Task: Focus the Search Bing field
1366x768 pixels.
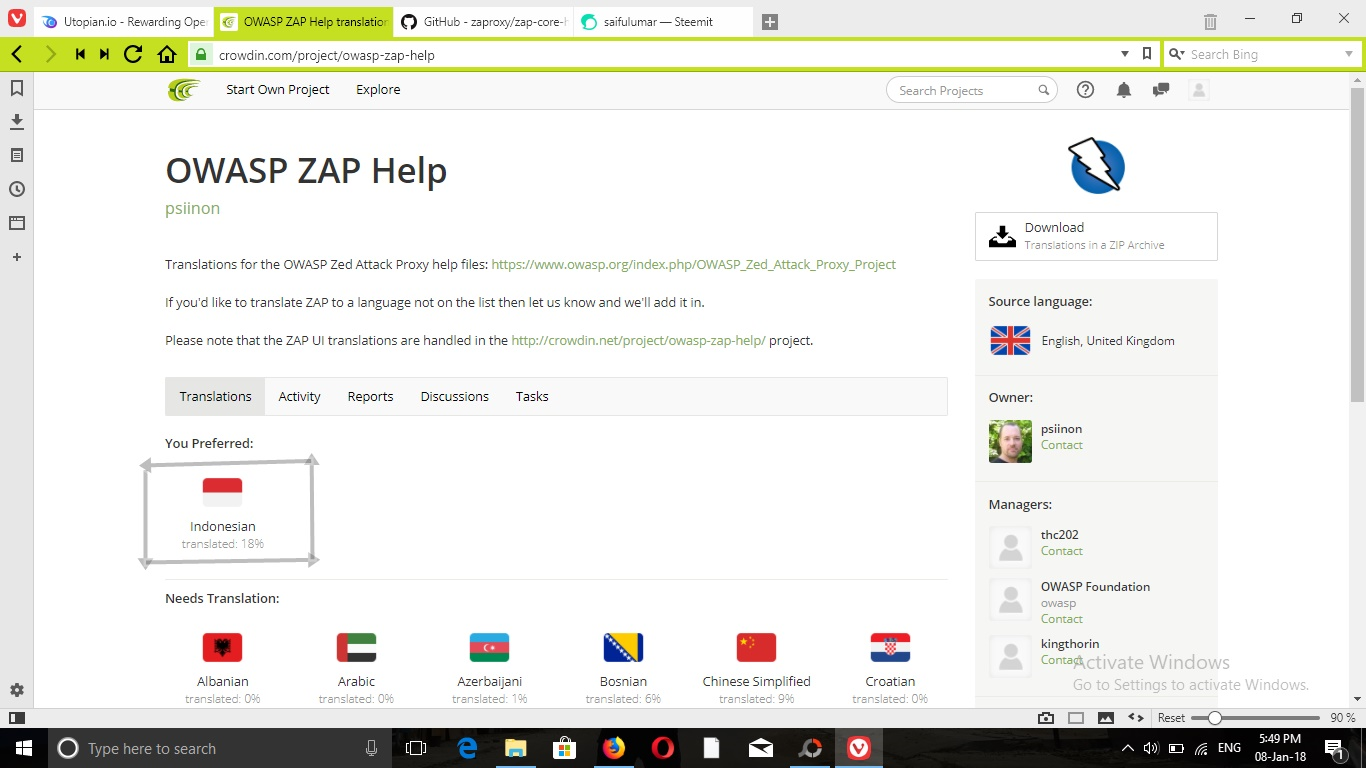Action: point(1263,55)
